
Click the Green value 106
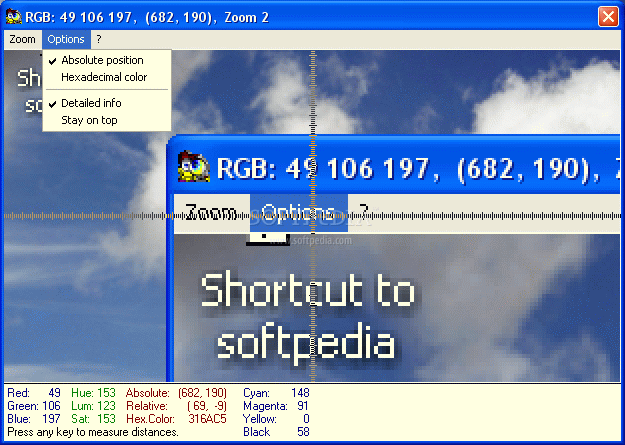click(x=51, y=406)
